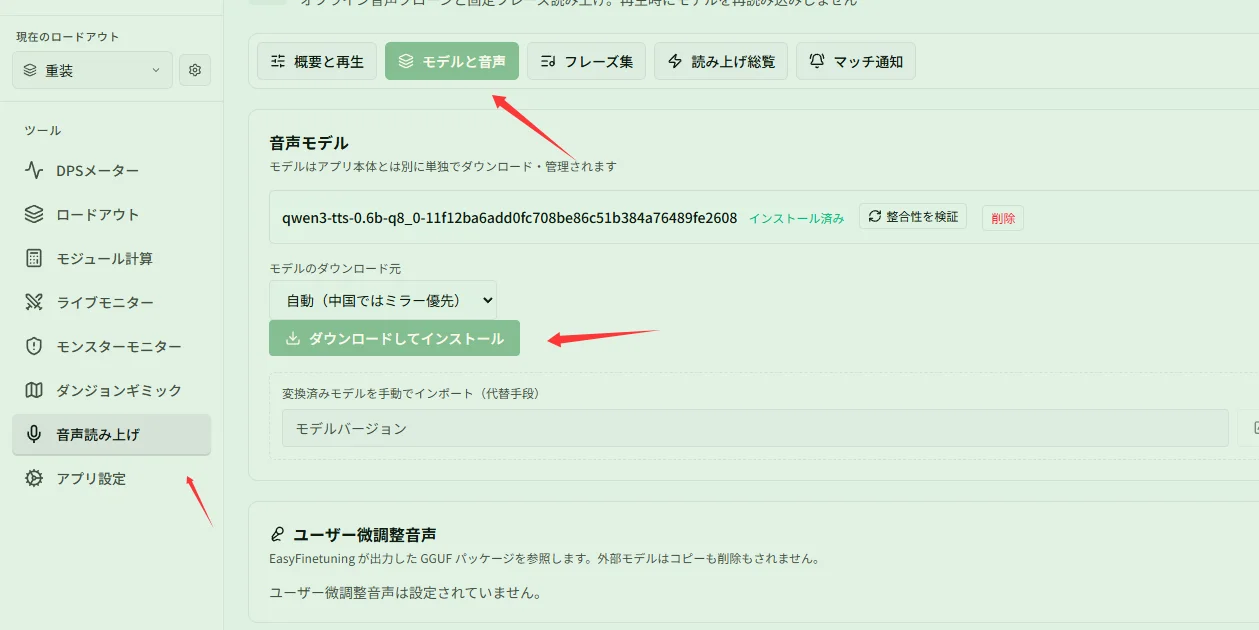
Task: Click ダウンロードしてインストール button
Action: click(x=394, y=338)
